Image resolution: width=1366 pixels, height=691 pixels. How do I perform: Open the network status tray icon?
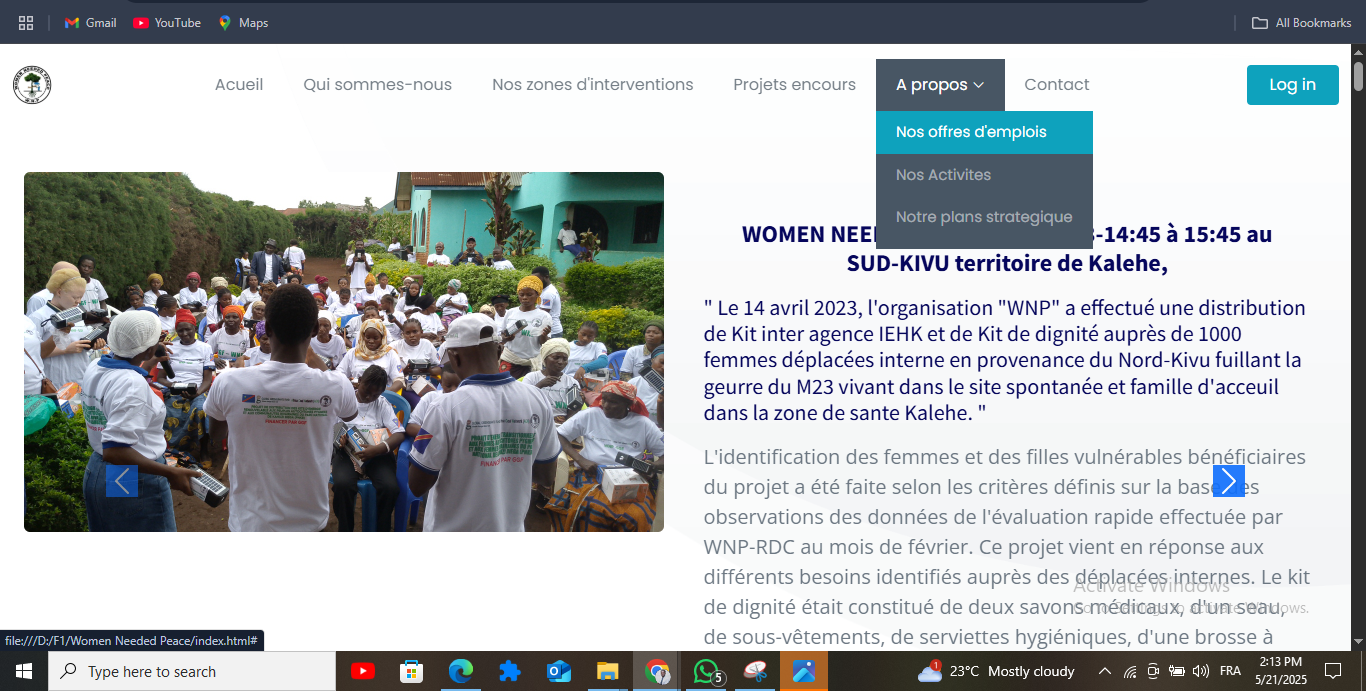1130,671
